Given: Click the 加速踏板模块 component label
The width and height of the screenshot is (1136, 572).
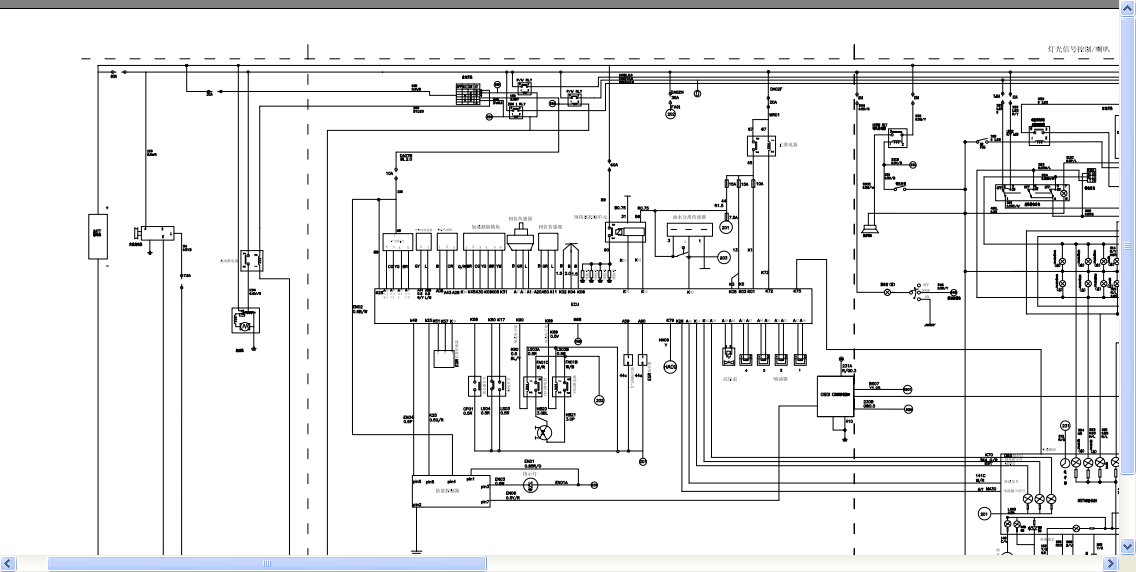Looking at the screenshot, I should [486, 227].
